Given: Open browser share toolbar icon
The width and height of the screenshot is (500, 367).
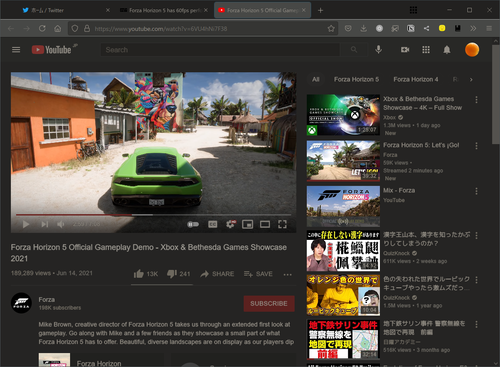Looking at the screenshot, I should pyautogui.click(x=426, y=28).
